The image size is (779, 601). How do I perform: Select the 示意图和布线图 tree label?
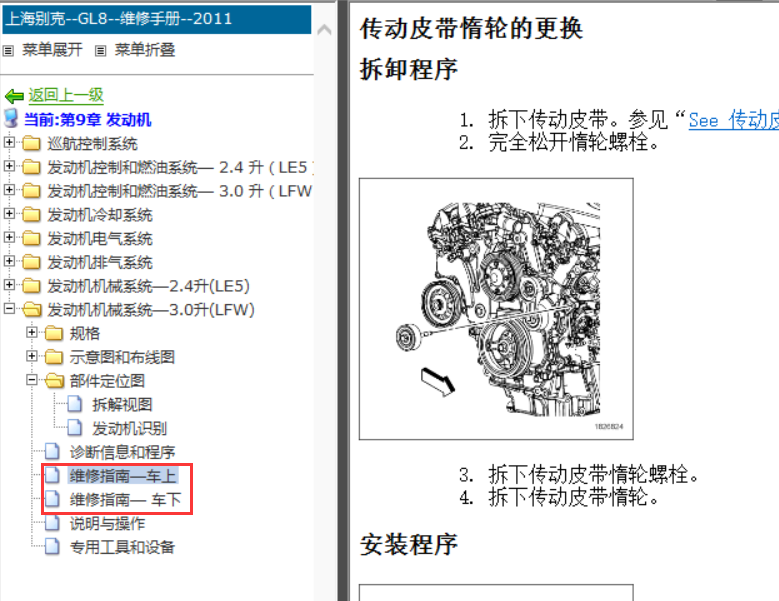(122, 358)
